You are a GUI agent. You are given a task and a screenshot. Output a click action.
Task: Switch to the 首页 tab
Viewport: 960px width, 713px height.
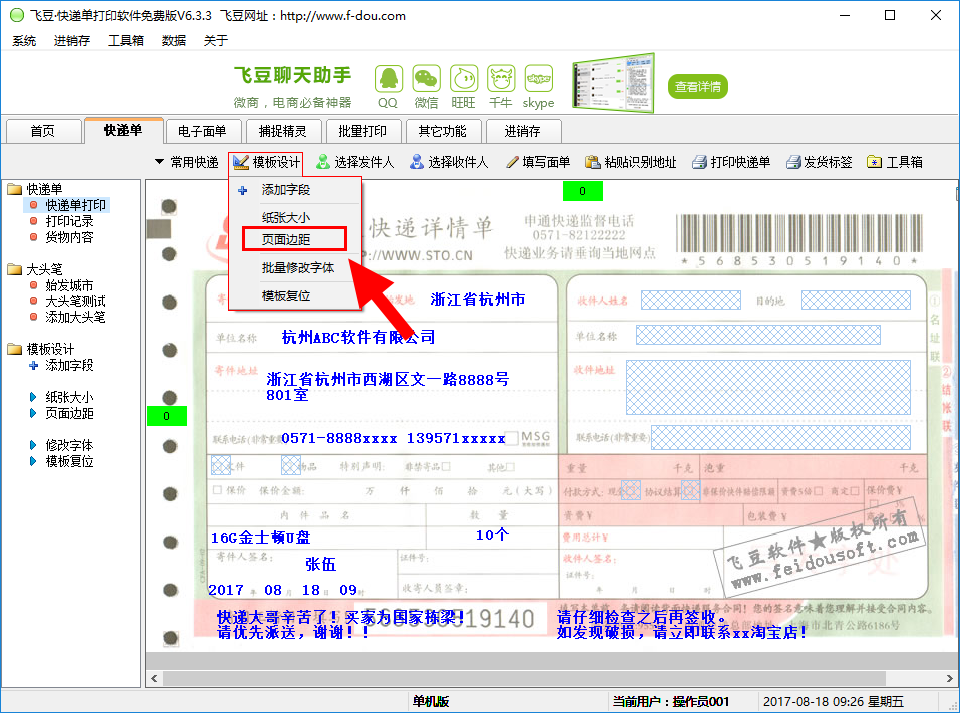pos(43,131)
